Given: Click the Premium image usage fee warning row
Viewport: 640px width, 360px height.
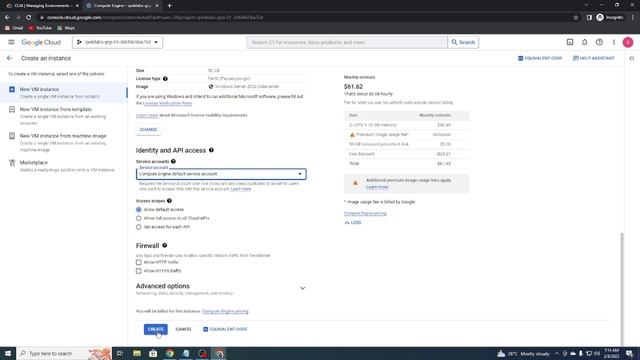Looking at the screenshot, I should 407,135.
